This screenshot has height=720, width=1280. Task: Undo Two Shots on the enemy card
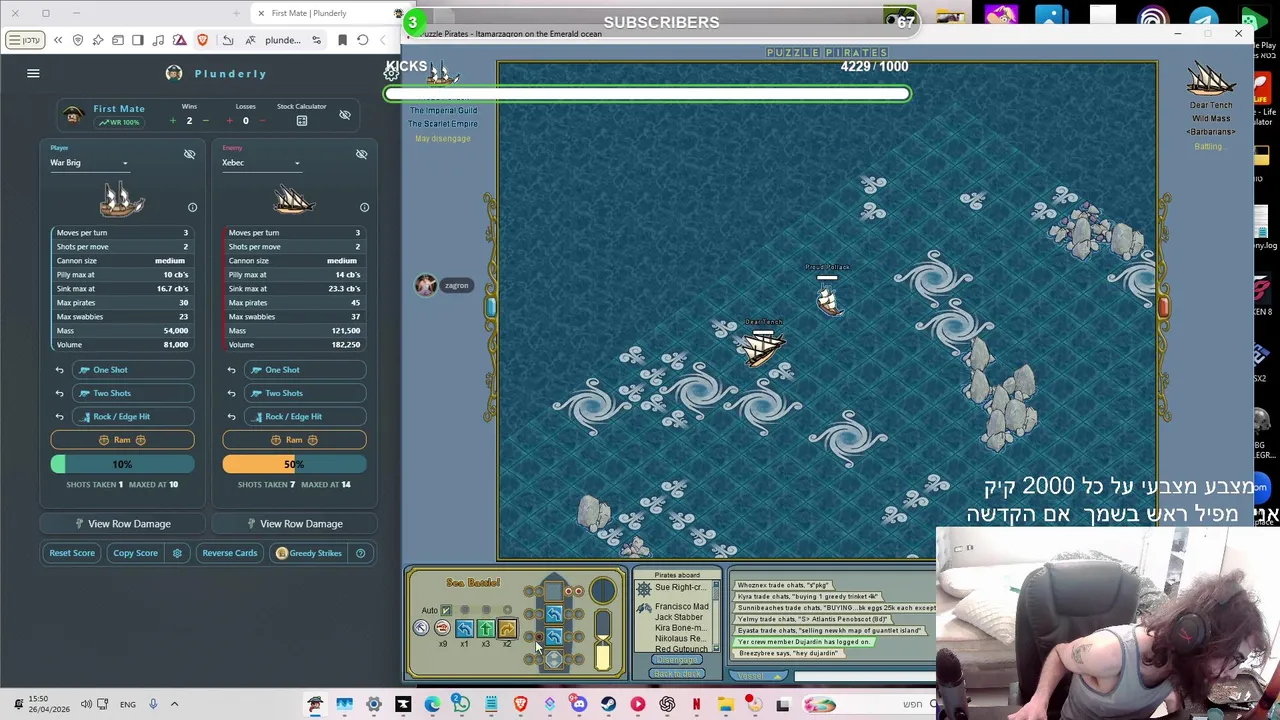click(231, 393)
